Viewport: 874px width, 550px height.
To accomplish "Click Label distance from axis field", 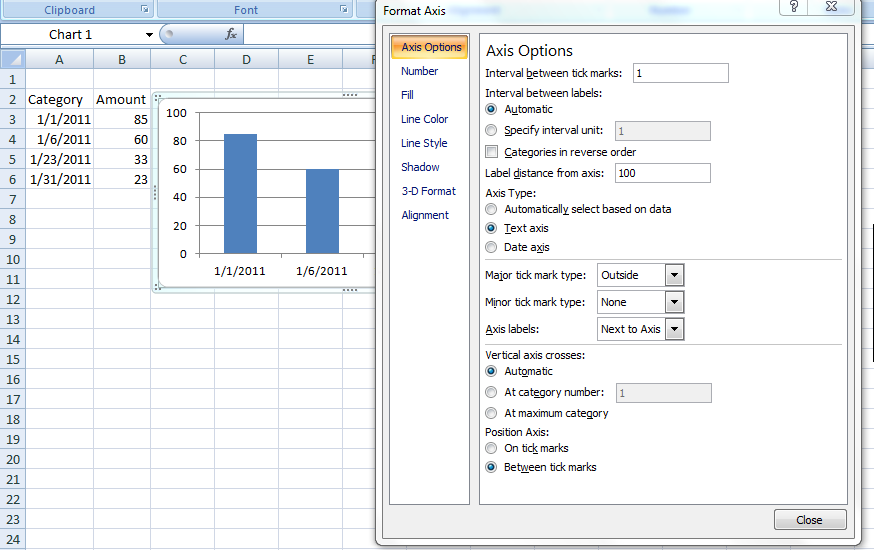I will pos(663,173).
